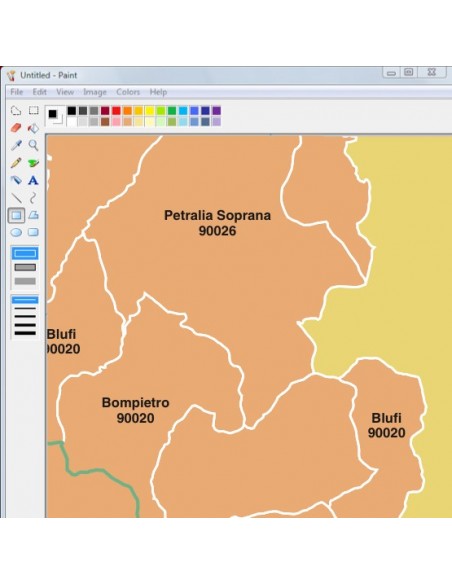Select the Curve tool

click(34, 198)
